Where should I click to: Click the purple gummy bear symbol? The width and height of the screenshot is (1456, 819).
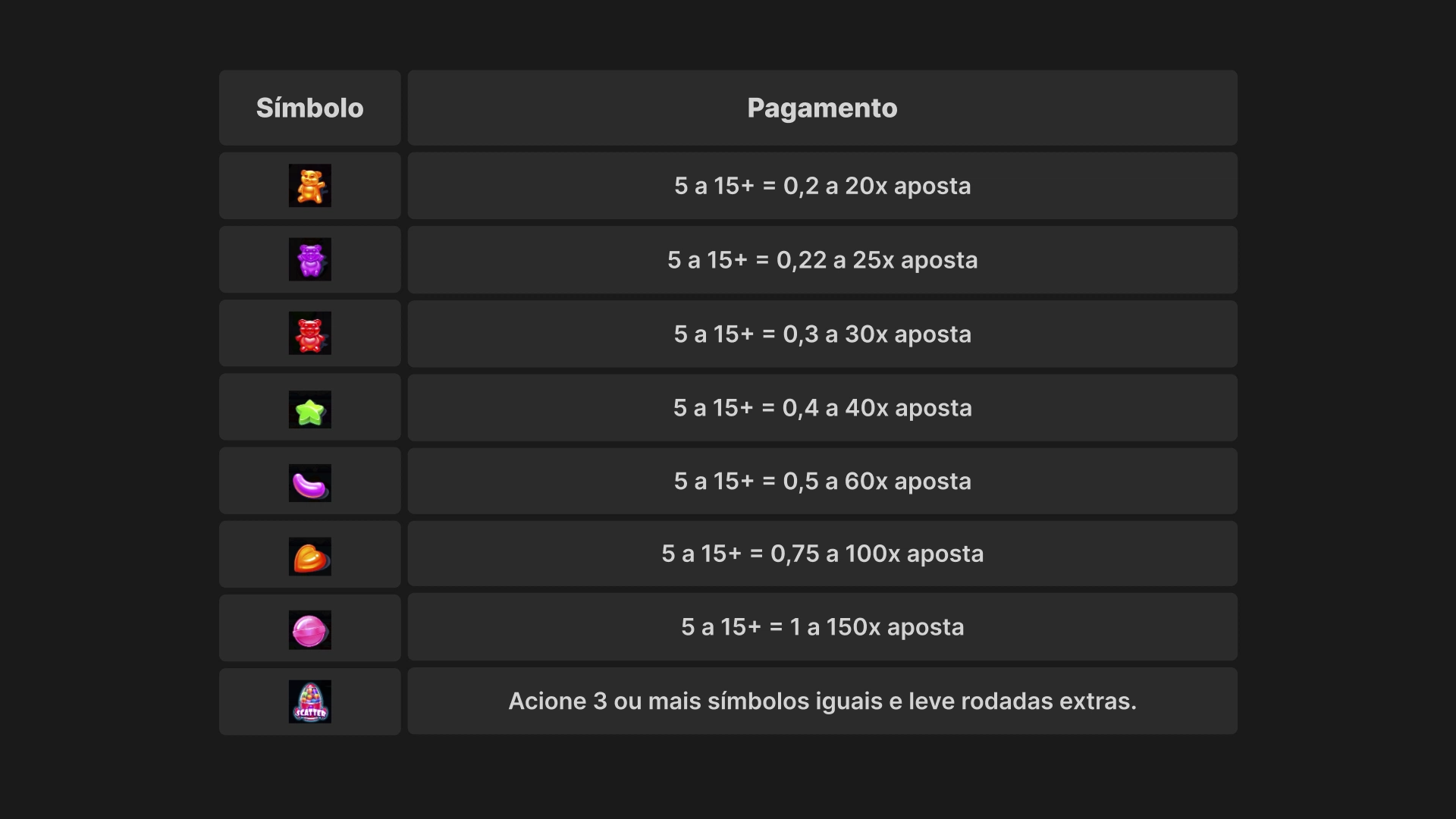point(309,259)
